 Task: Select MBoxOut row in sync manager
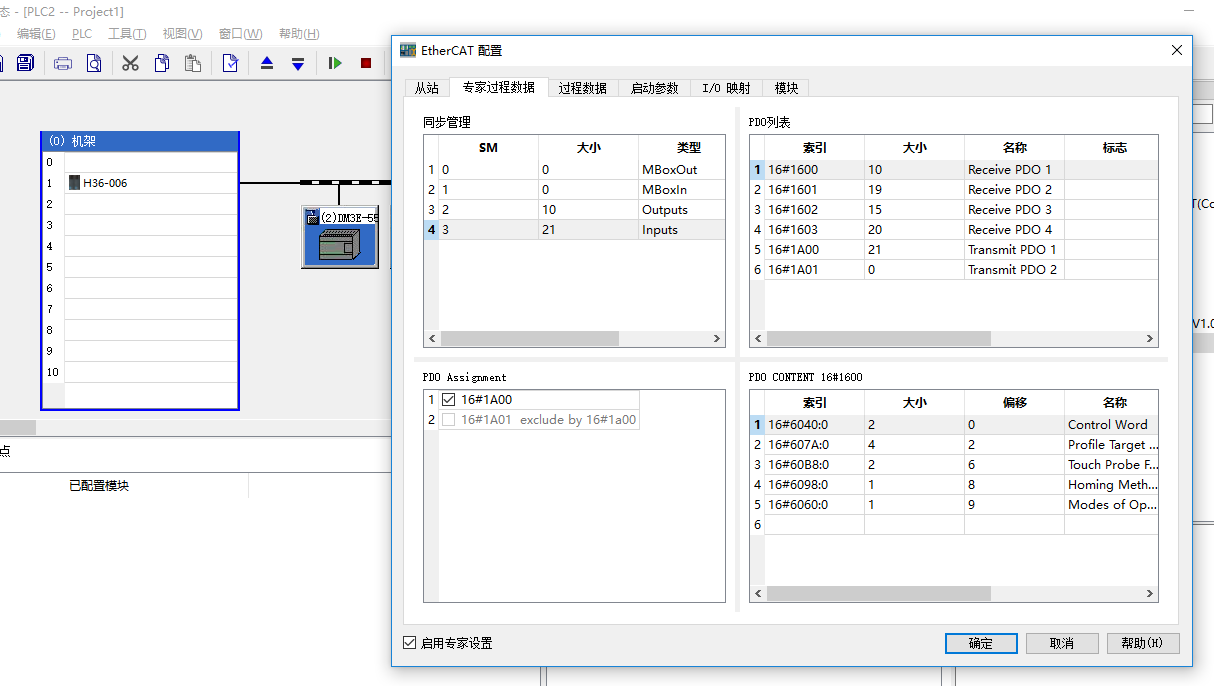pyautogui.click(x=574, y=170)
